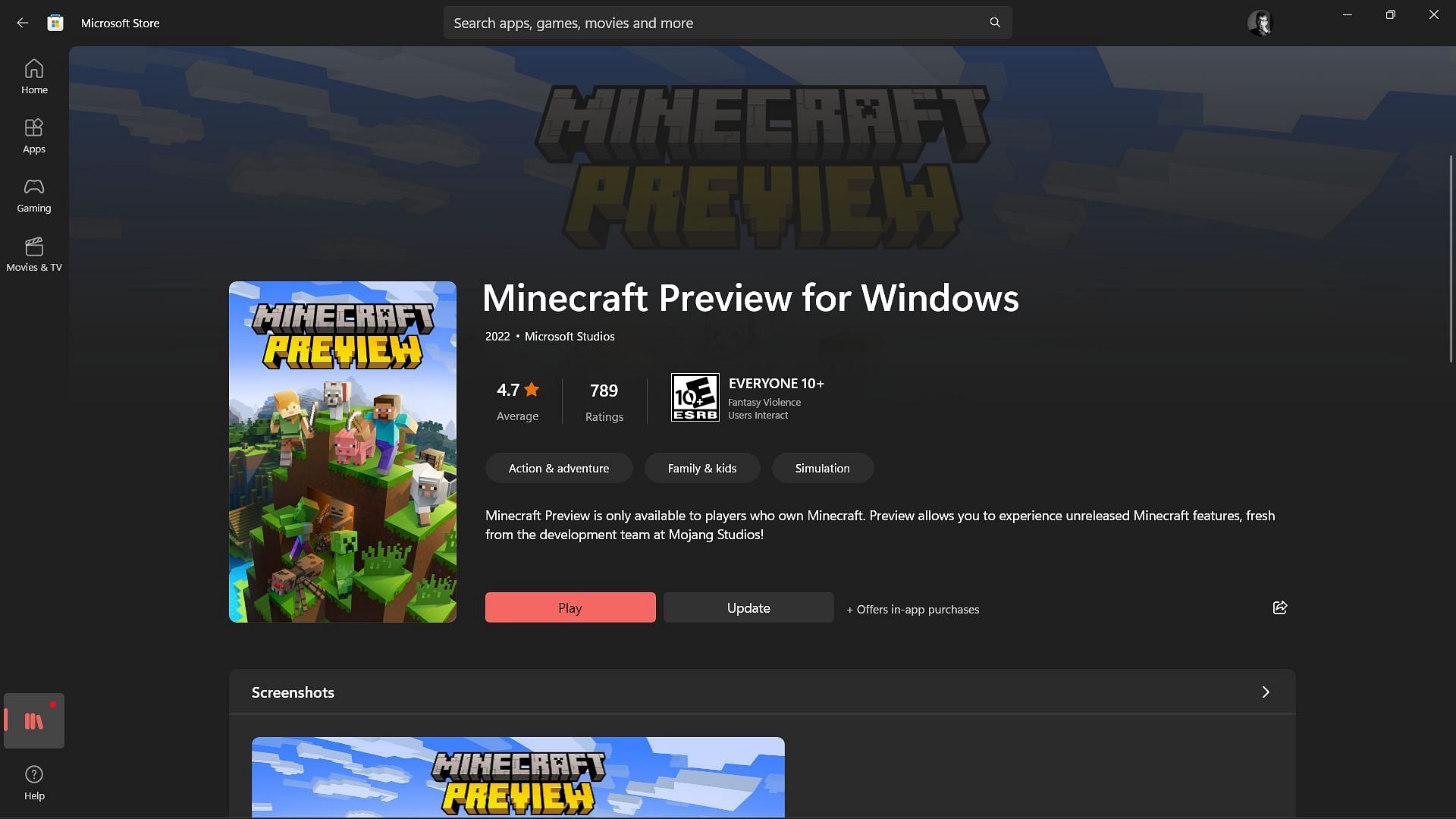Open the Home section in sidebar

34,75
